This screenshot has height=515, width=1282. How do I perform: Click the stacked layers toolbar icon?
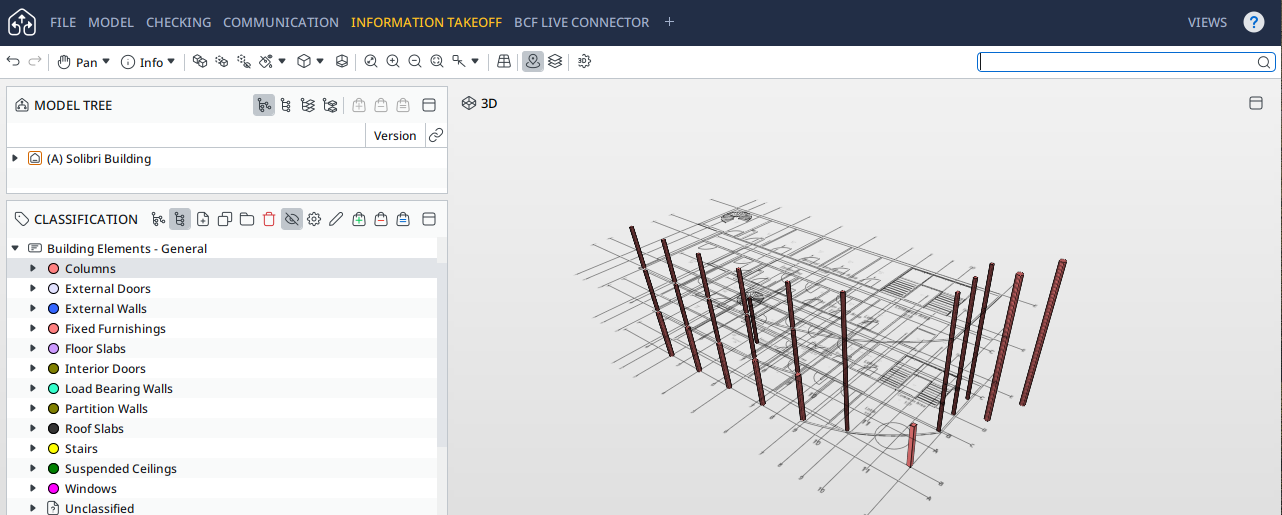[x=555, y=62]
